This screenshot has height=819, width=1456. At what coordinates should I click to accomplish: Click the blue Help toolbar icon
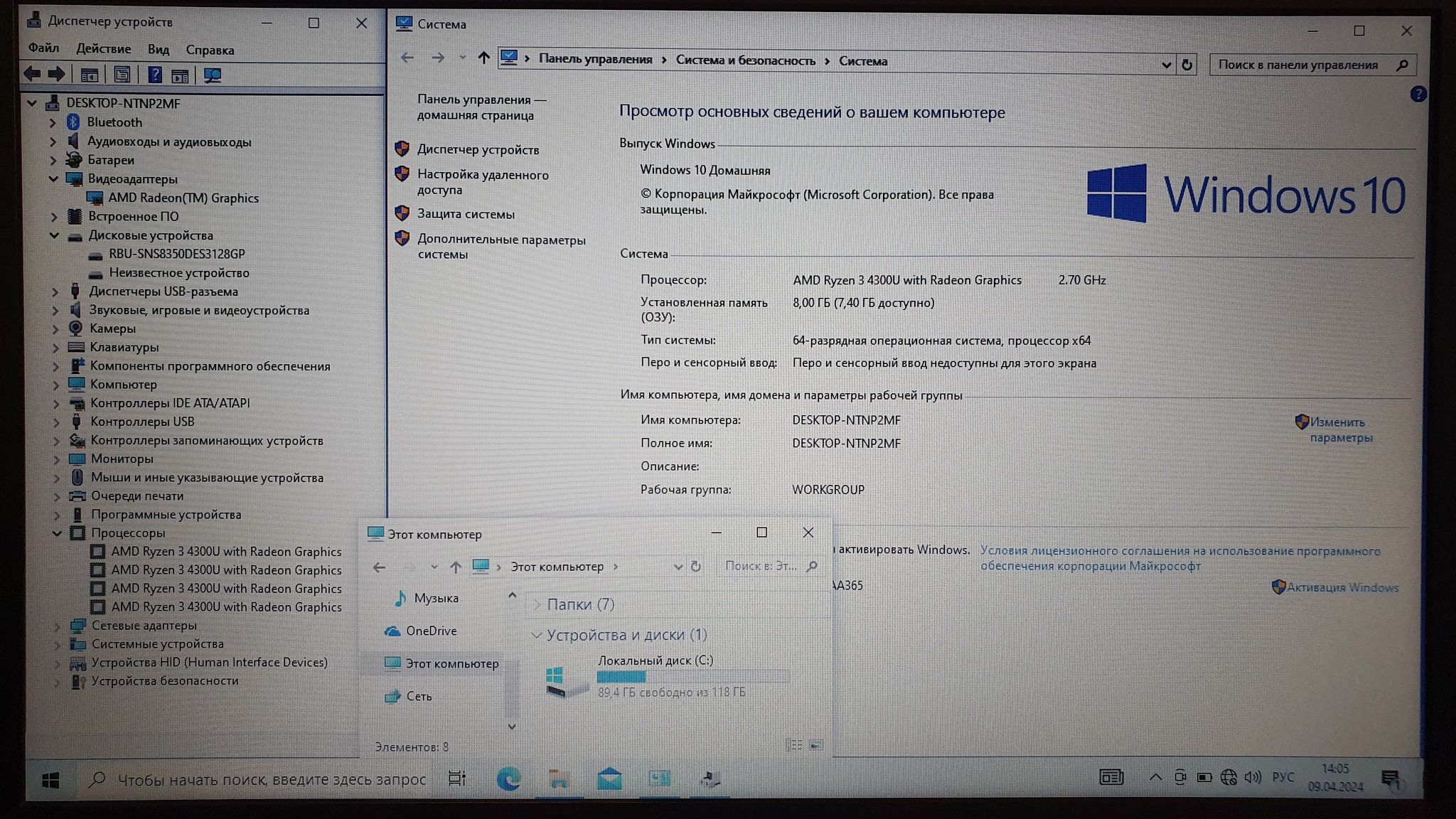[154, 75]
